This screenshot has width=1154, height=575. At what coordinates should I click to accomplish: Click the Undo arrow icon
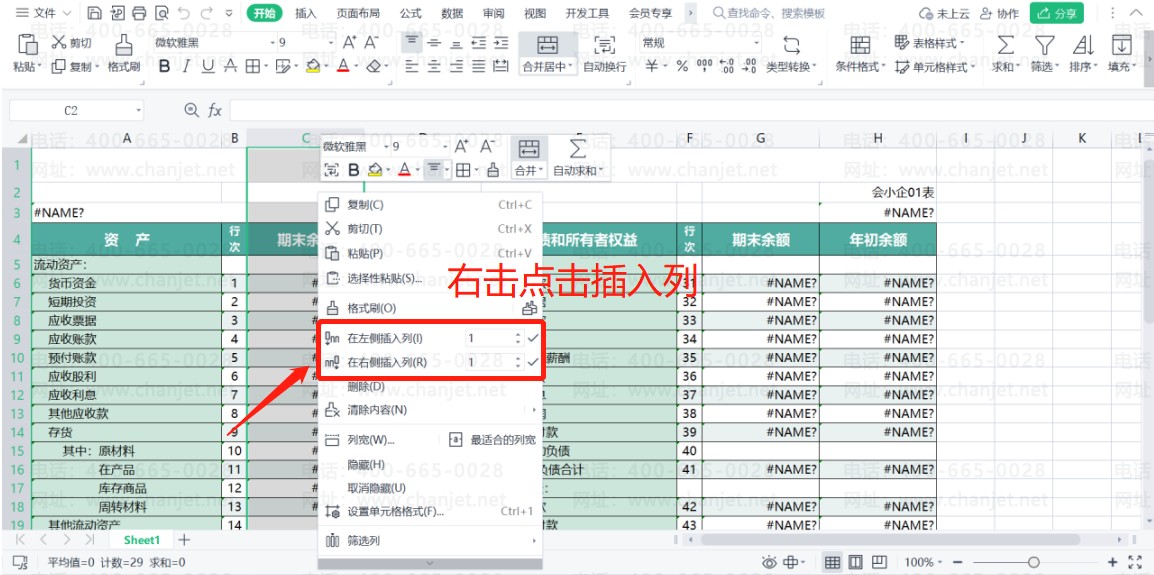coord(184,13)
